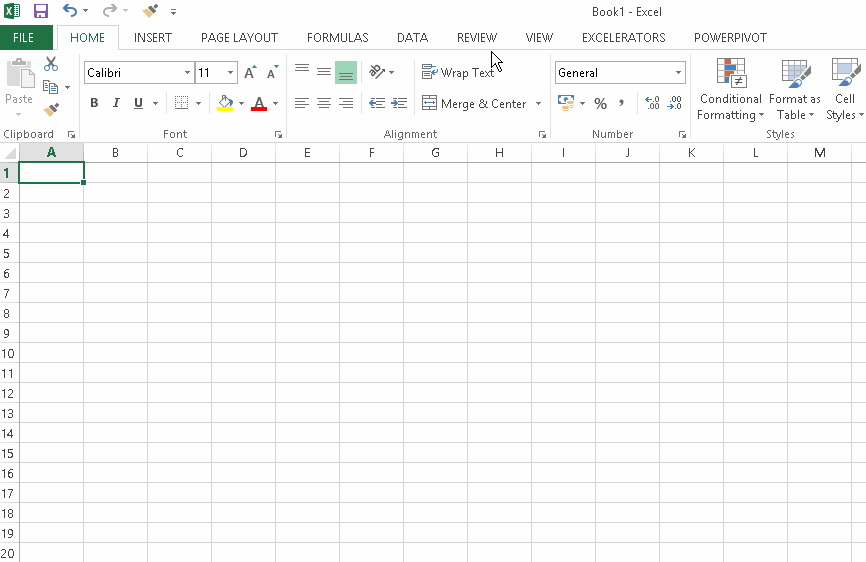Open Clipboard pane launcher
The width and height of the screenshot is (866, 562).
pos(71,134)
